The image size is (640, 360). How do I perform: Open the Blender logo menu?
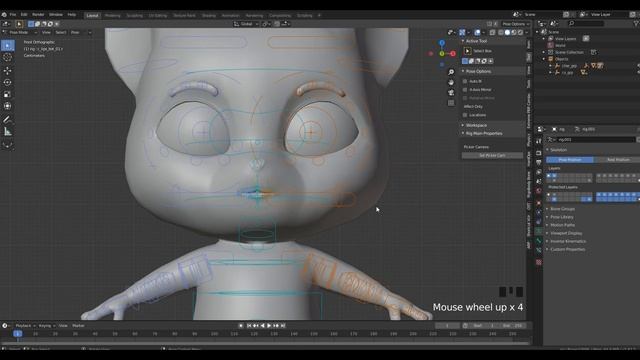point(4,15)
